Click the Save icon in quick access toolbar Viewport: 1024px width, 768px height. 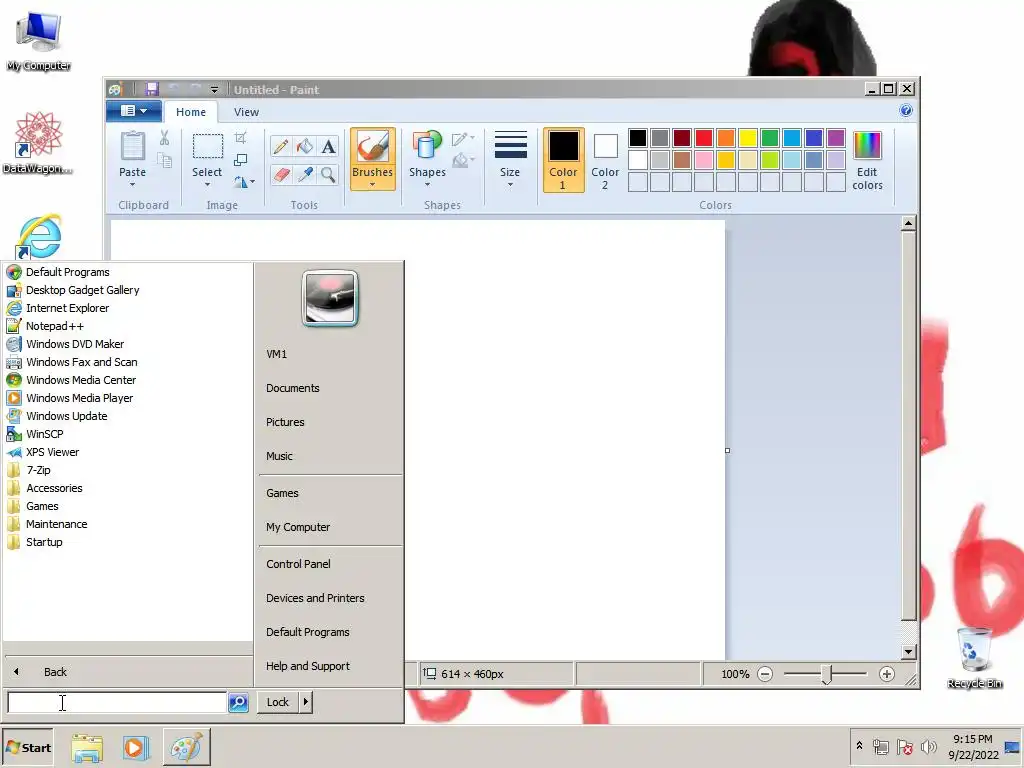[x=152, y=89]
